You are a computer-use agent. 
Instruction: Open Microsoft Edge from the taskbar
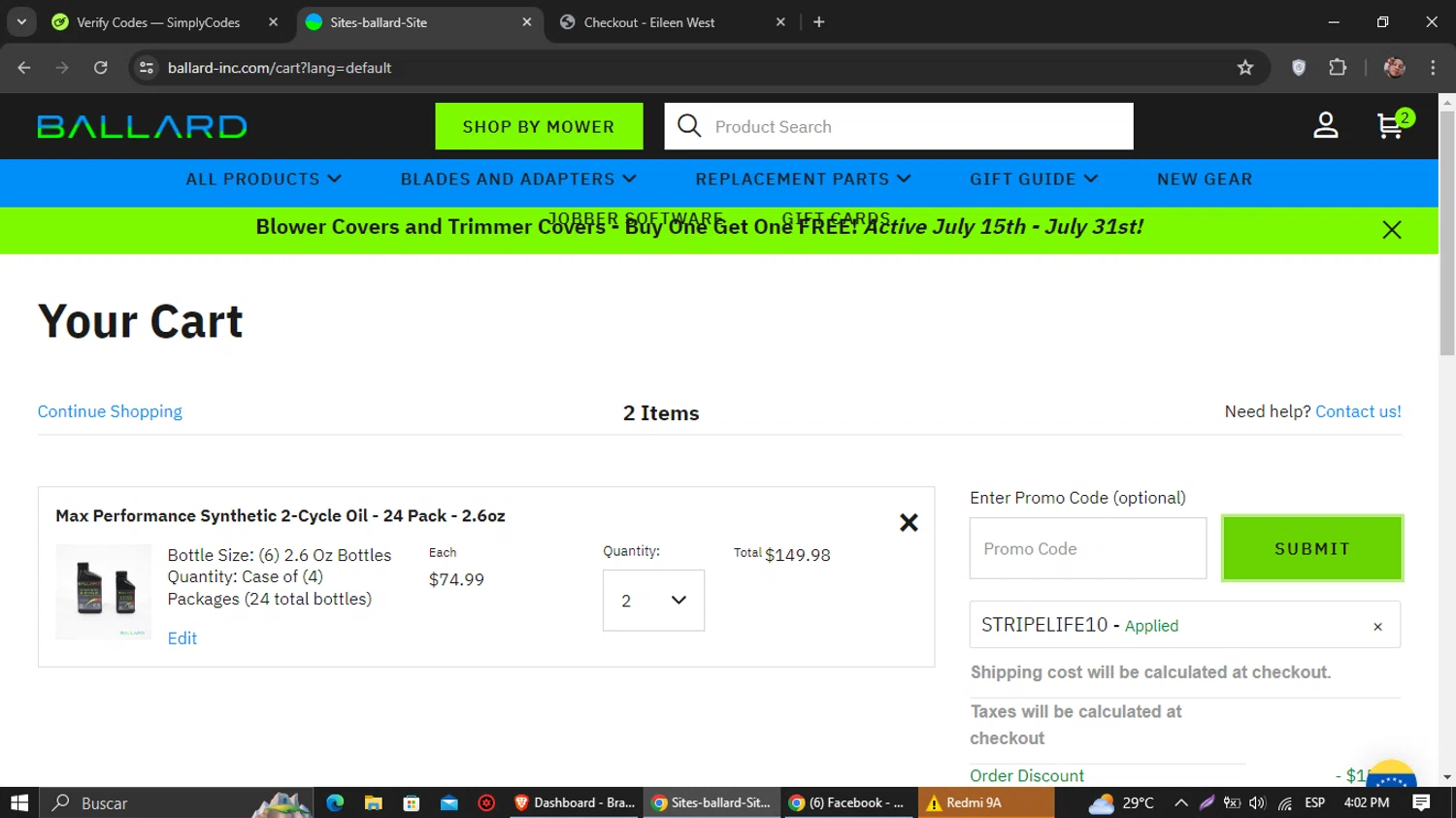pyautogui.click(x=335, y=802)
